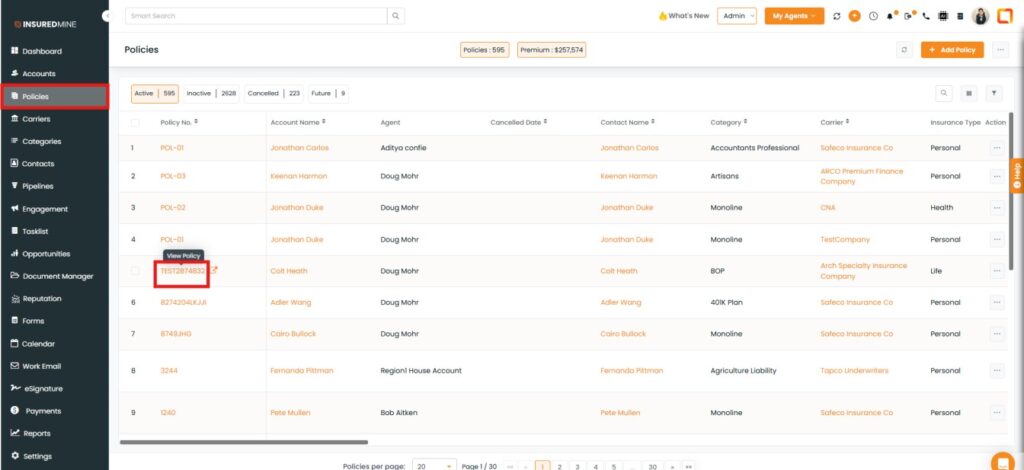Open the notifications bell icon
The width and height of the screenshot is (1024, 470).
click(x=891, y=16)
